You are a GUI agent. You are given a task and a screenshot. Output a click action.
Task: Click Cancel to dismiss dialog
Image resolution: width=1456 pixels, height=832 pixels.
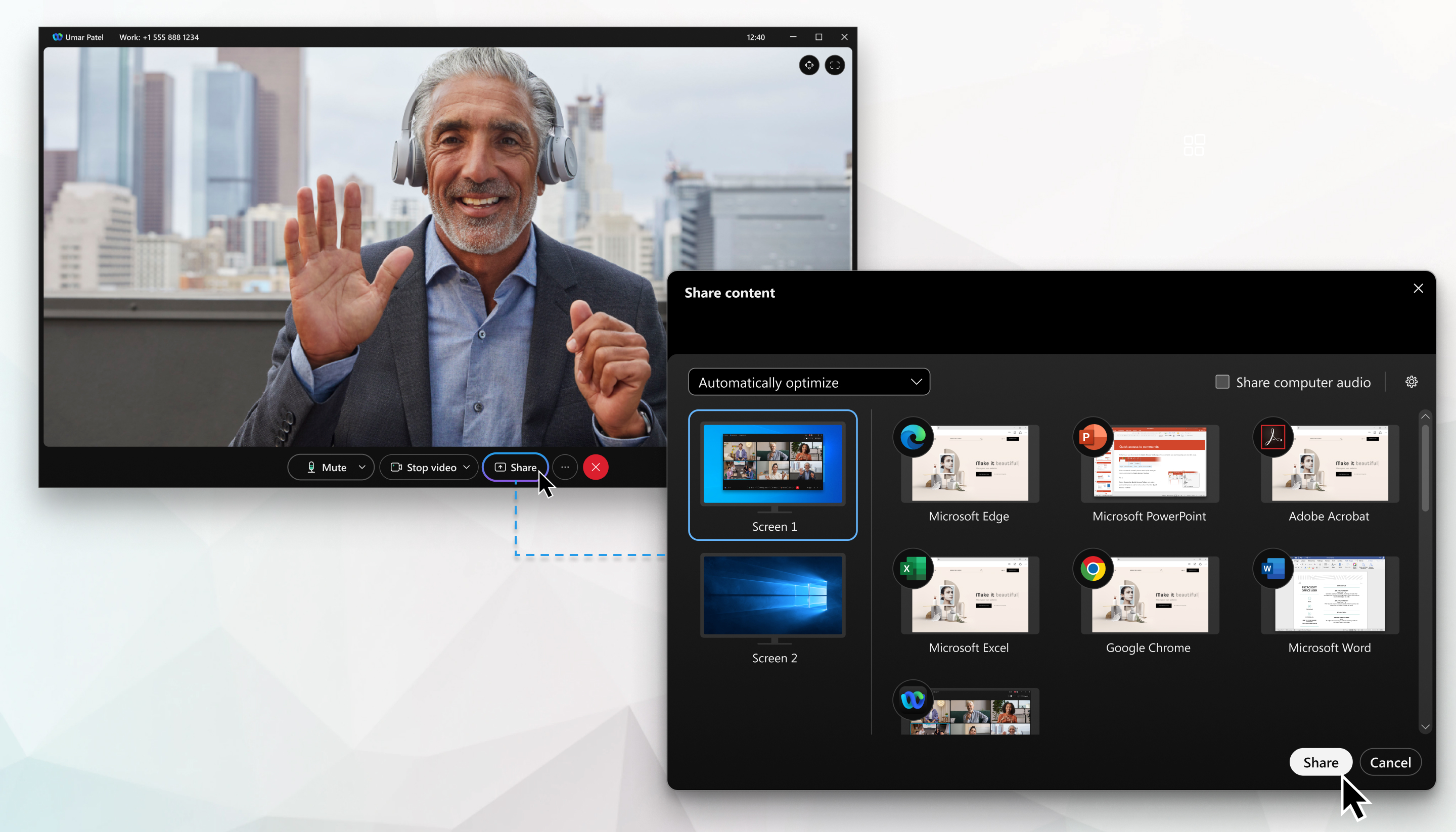click(x=1390, y=763)
